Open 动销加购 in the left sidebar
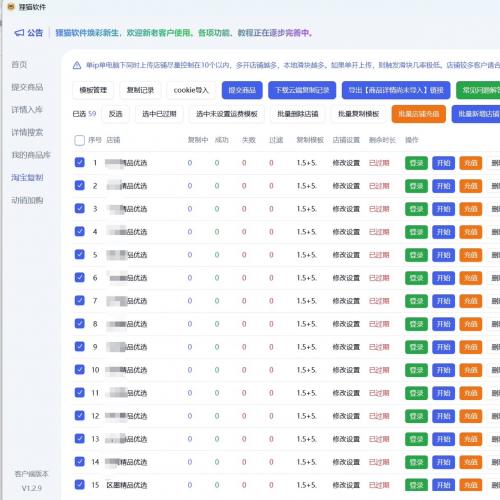Viewport: 500px width, 500px height. tap(27, 200)
